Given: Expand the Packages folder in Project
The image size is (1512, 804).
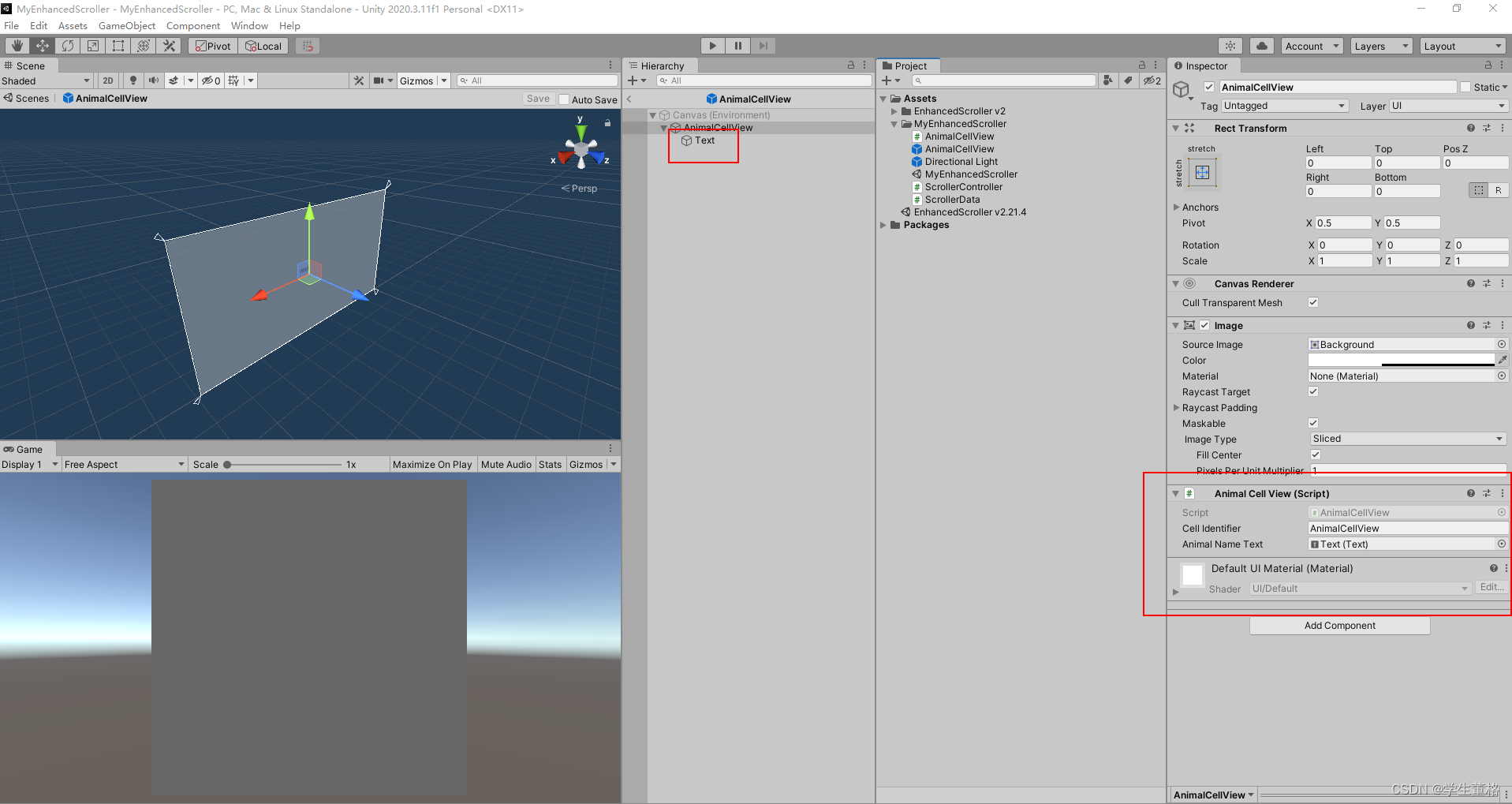Looking at the screenshot, I should click(x=883, y=225).
